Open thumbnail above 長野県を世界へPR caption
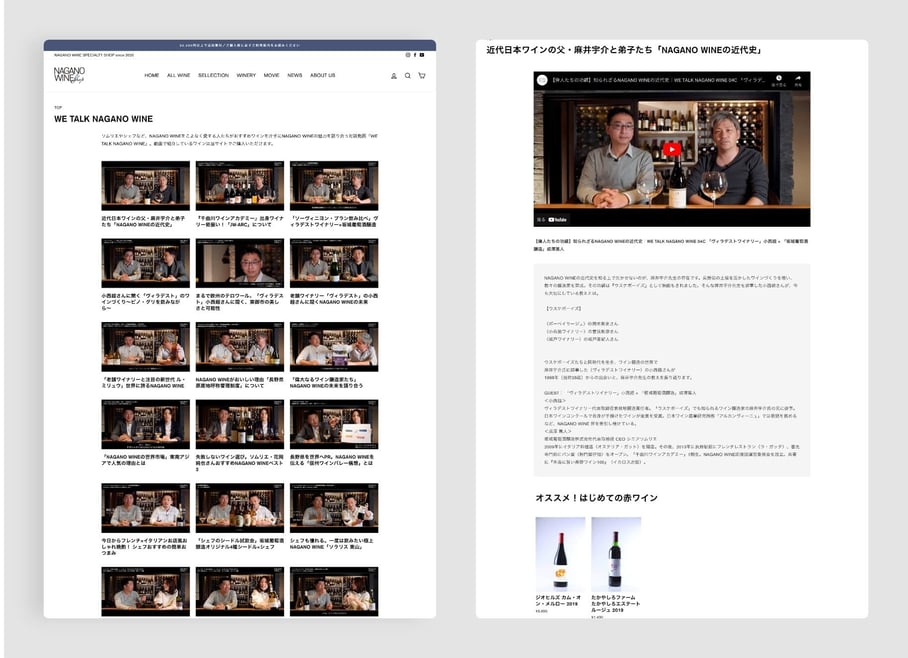The image size is (908, 658). (x=334, y=424)
